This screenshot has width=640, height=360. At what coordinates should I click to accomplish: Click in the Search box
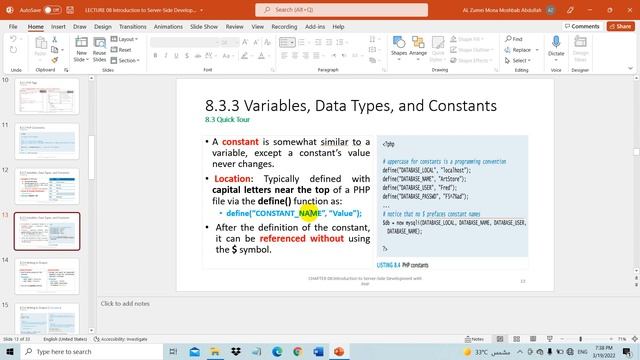click(x=342, y=10)
